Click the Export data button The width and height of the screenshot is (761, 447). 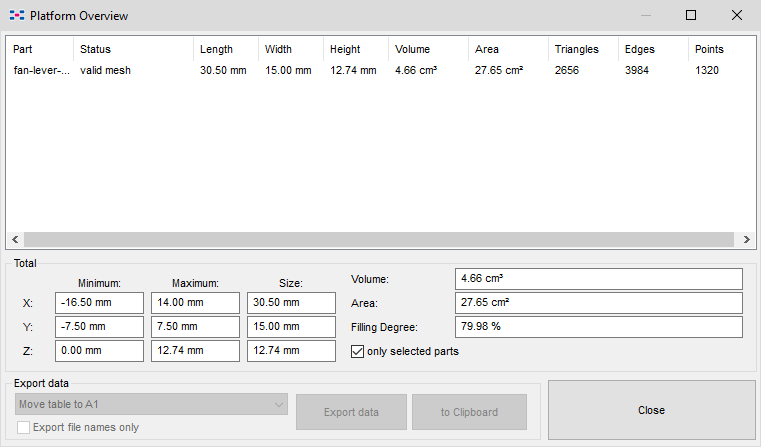tap(351, 412)
